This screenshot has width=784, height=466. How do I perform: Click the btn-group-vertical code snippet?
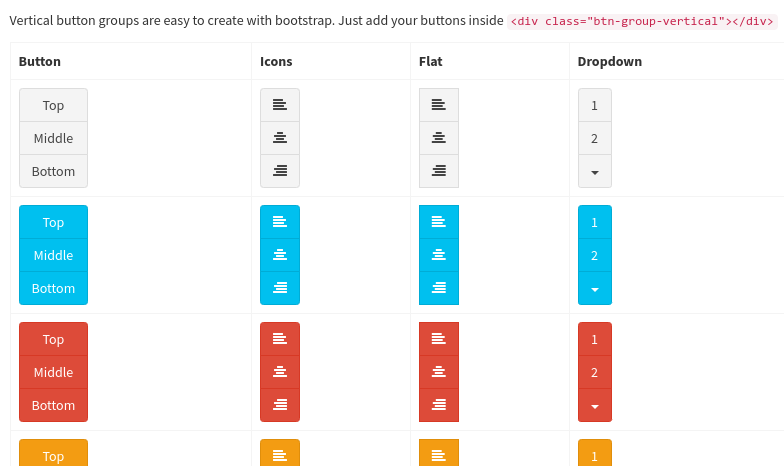tap(642, 21)
